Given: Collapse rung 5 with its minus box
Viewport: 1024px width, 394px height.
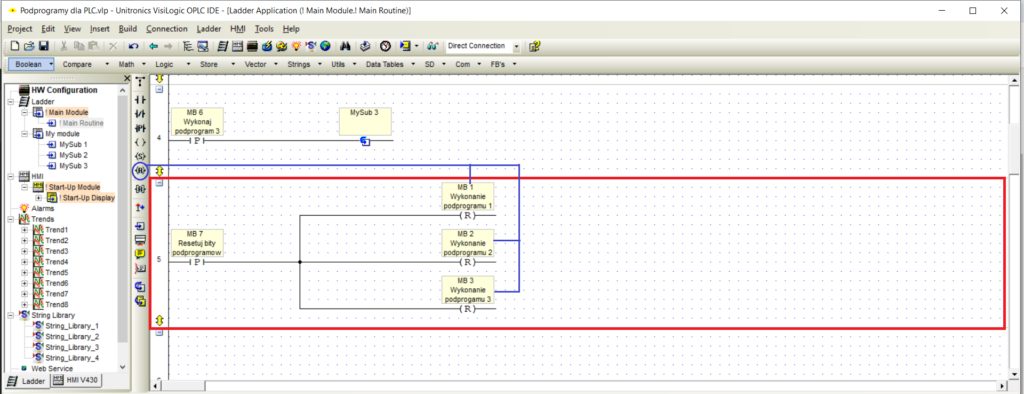Looking at the screenshot, I should 159,184.
